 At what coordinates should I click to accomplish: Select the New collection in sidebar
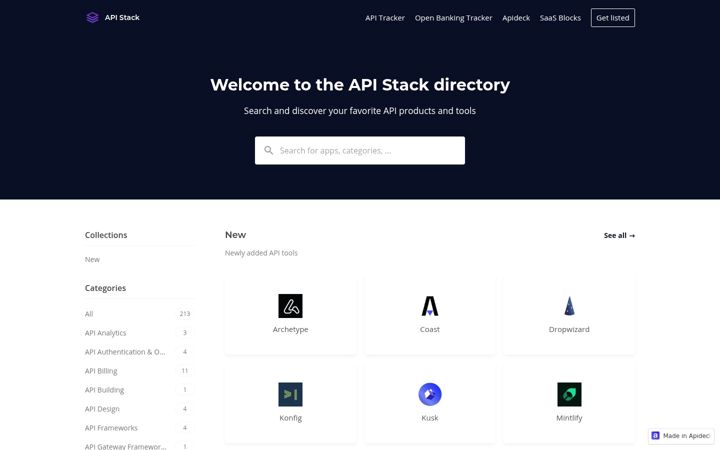92,259
